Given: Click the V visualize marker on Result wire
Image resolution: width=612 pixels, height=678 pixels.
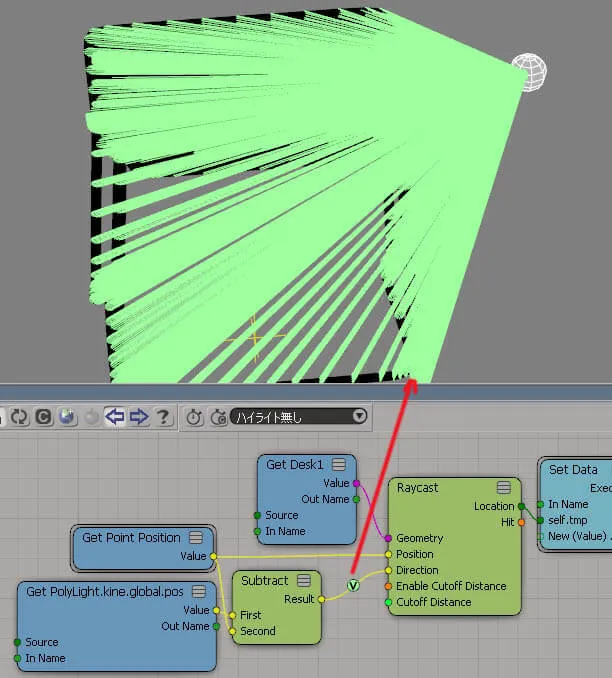Looking at the screenshot, I should [x=353, y=585].
